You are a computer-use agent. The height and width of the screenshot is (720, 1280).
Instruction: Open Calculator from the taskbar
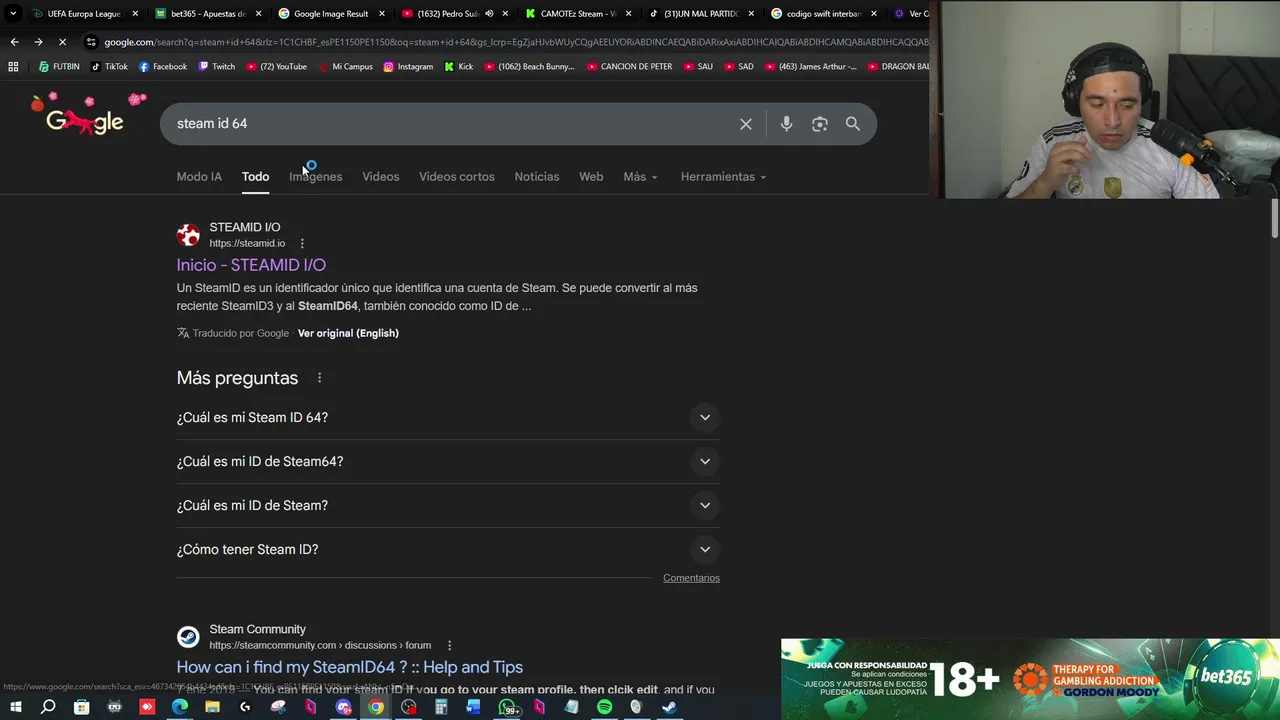click(441, 707)
